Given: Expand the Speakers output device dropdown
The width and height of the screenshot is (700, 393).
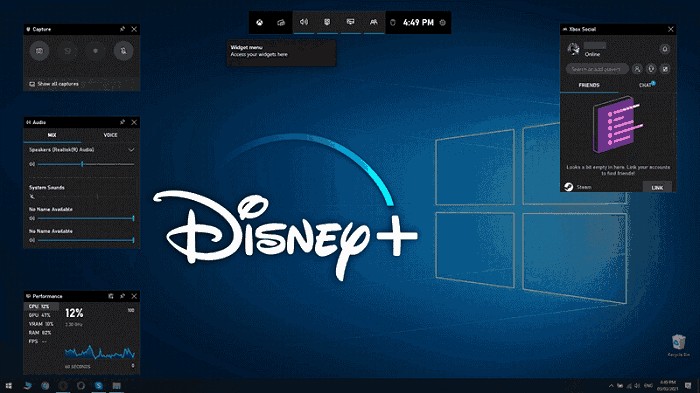Looking at the screenshot, I should point(131,150).
